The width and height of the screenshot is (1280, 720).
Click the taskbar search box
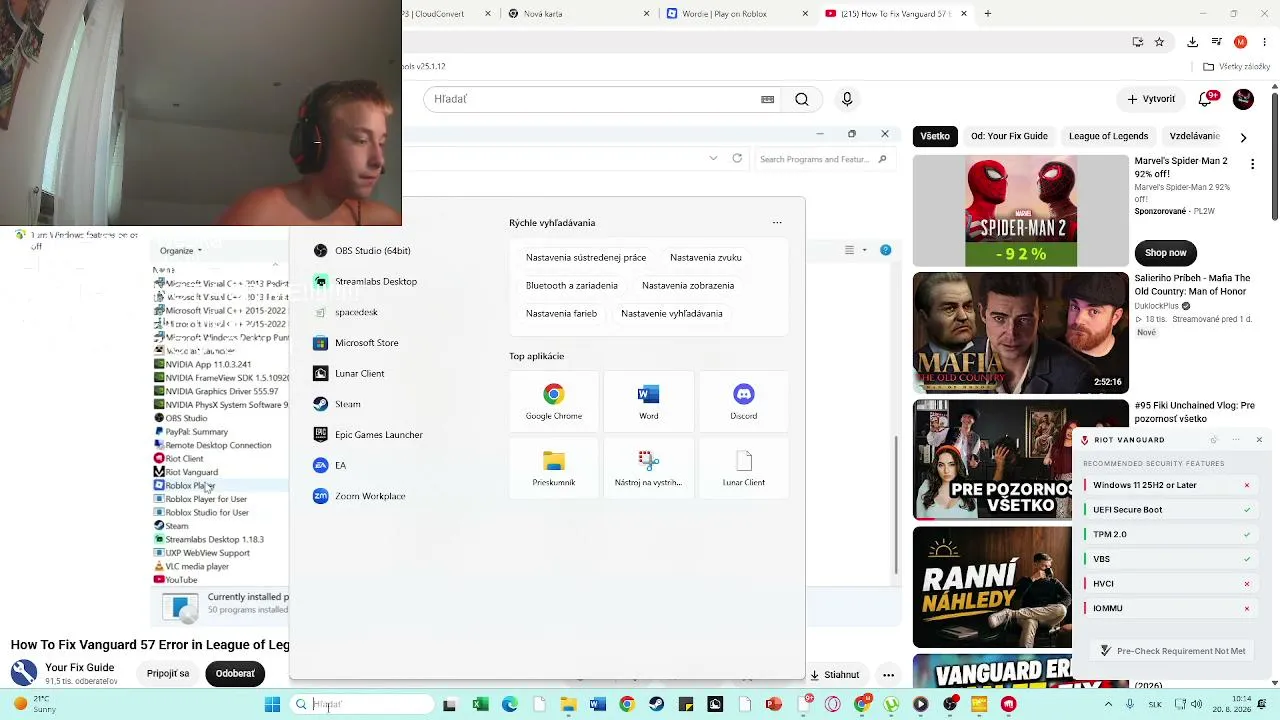[x=363, y=705]
